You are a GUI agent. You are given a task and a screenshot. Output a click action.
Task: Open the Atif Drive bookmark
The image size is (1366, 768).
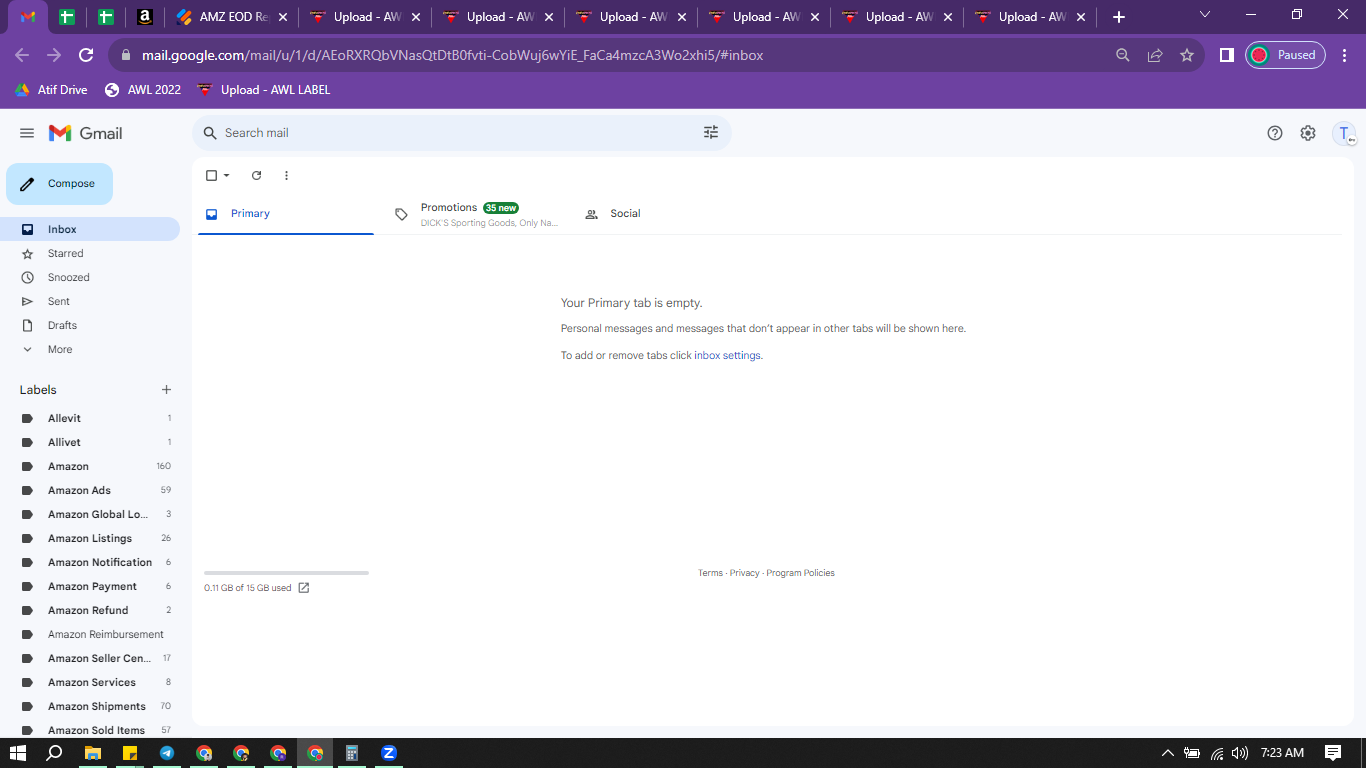(x=51, y=90)
